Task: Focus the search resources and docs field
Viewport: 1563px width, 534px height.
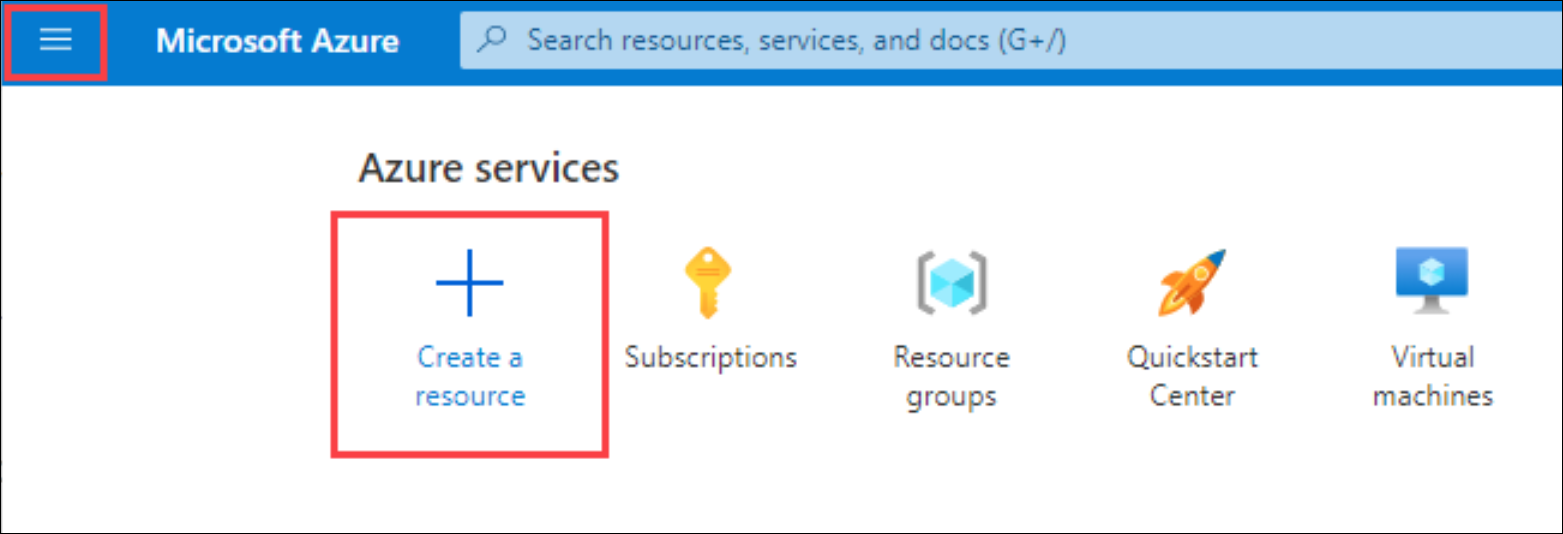Action: (x=1010, y=40)
